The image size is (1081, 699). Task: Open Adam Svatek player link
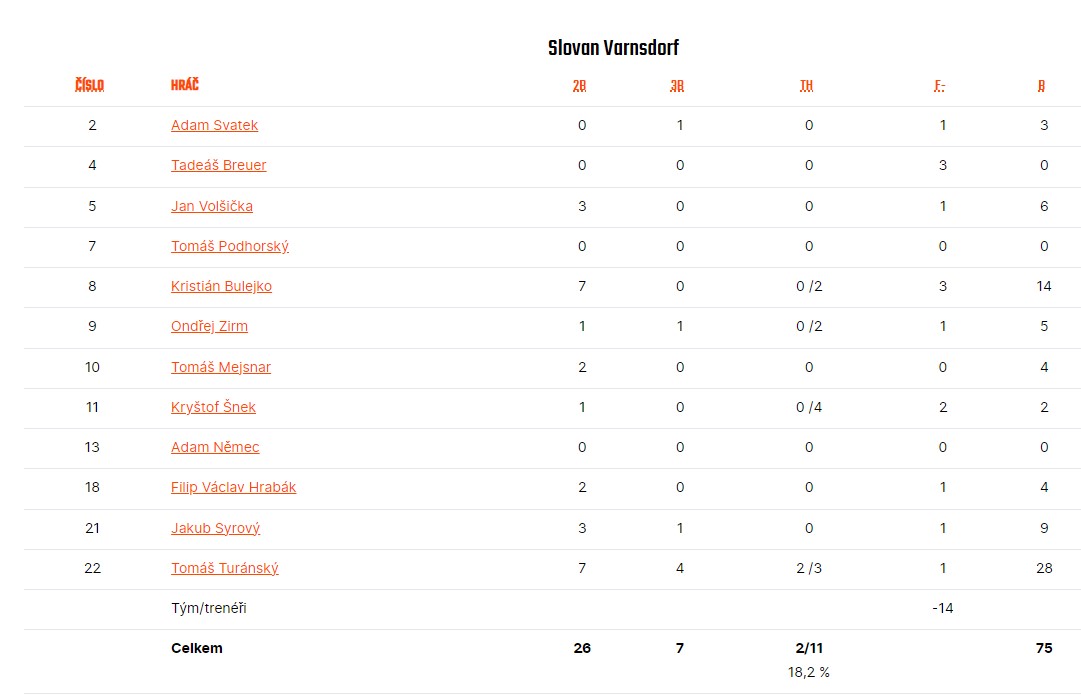[x=214, y=125]
